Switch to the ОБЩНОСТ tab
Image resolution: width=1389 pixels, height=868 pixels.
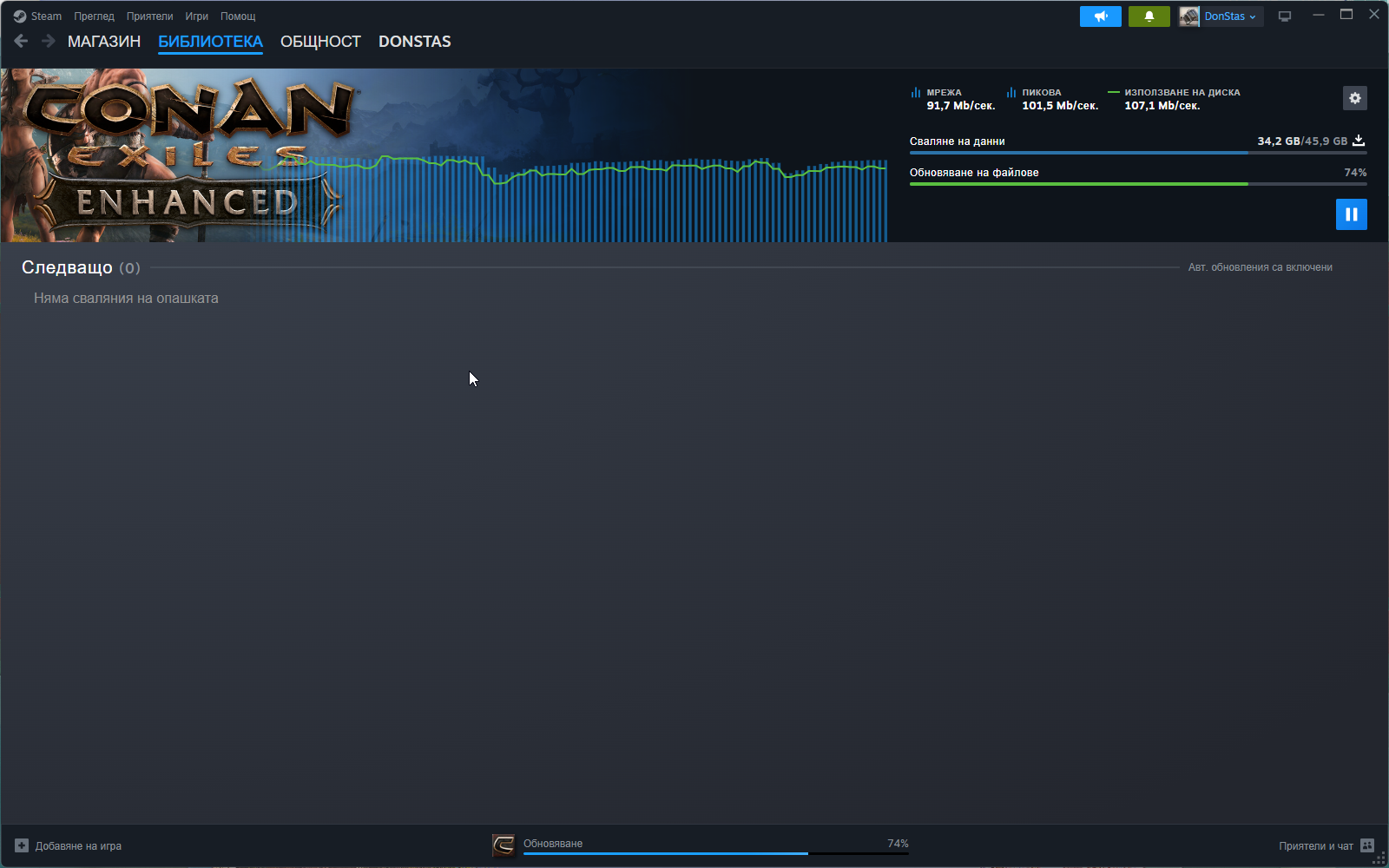tap(320, 42)
